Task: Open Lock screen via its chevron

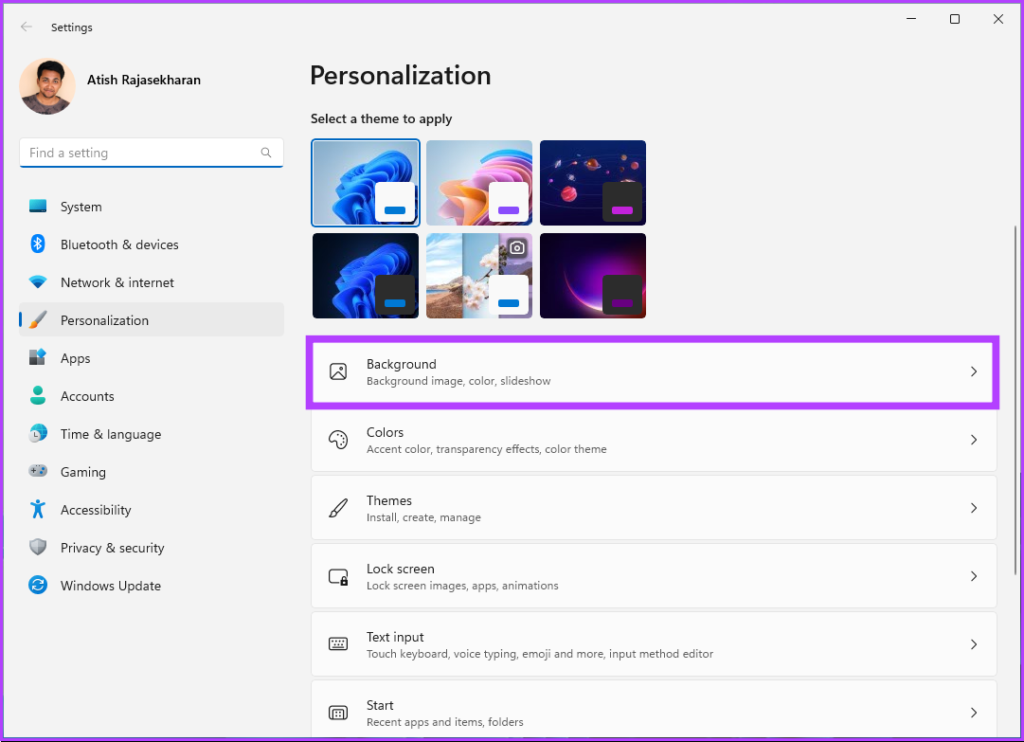Action: 973,577
